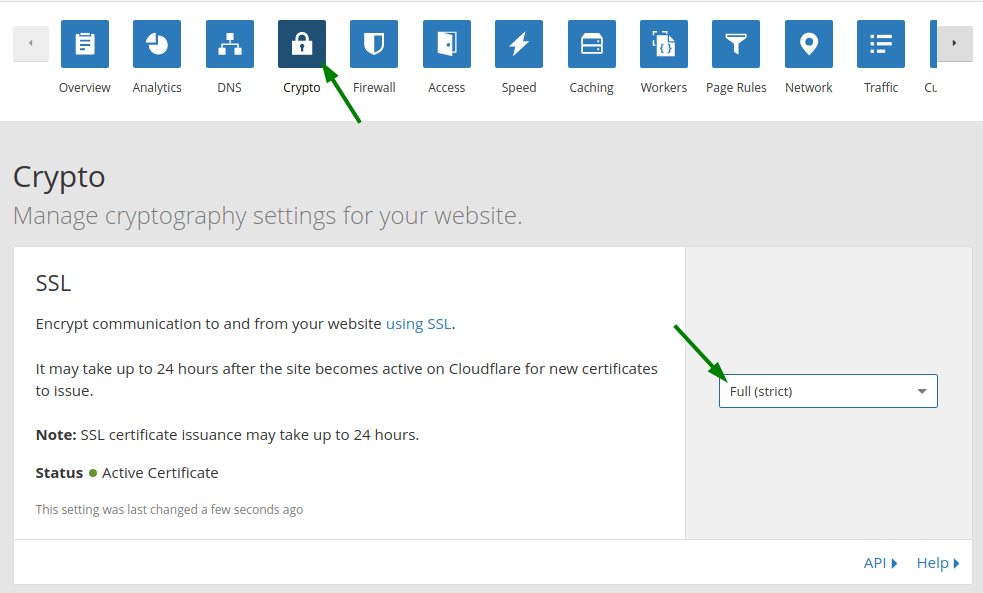
Task: Open the Workers code icon
Action: click(664, 44)
